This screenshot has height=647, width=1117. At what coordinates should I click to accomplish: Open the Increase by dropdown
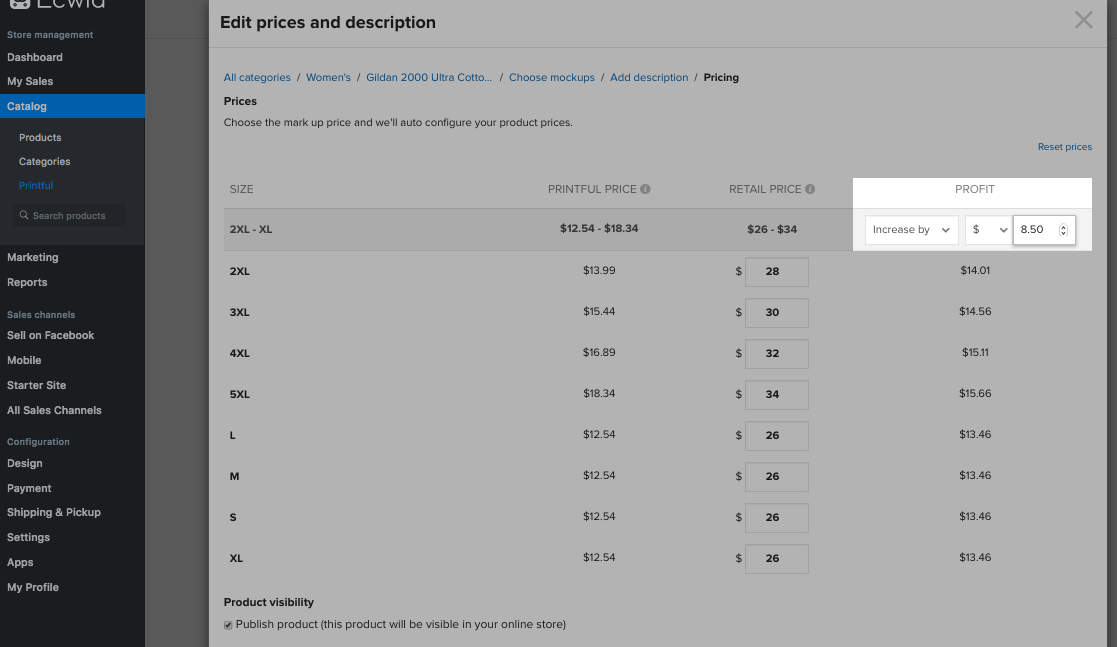tap(911, 229)
